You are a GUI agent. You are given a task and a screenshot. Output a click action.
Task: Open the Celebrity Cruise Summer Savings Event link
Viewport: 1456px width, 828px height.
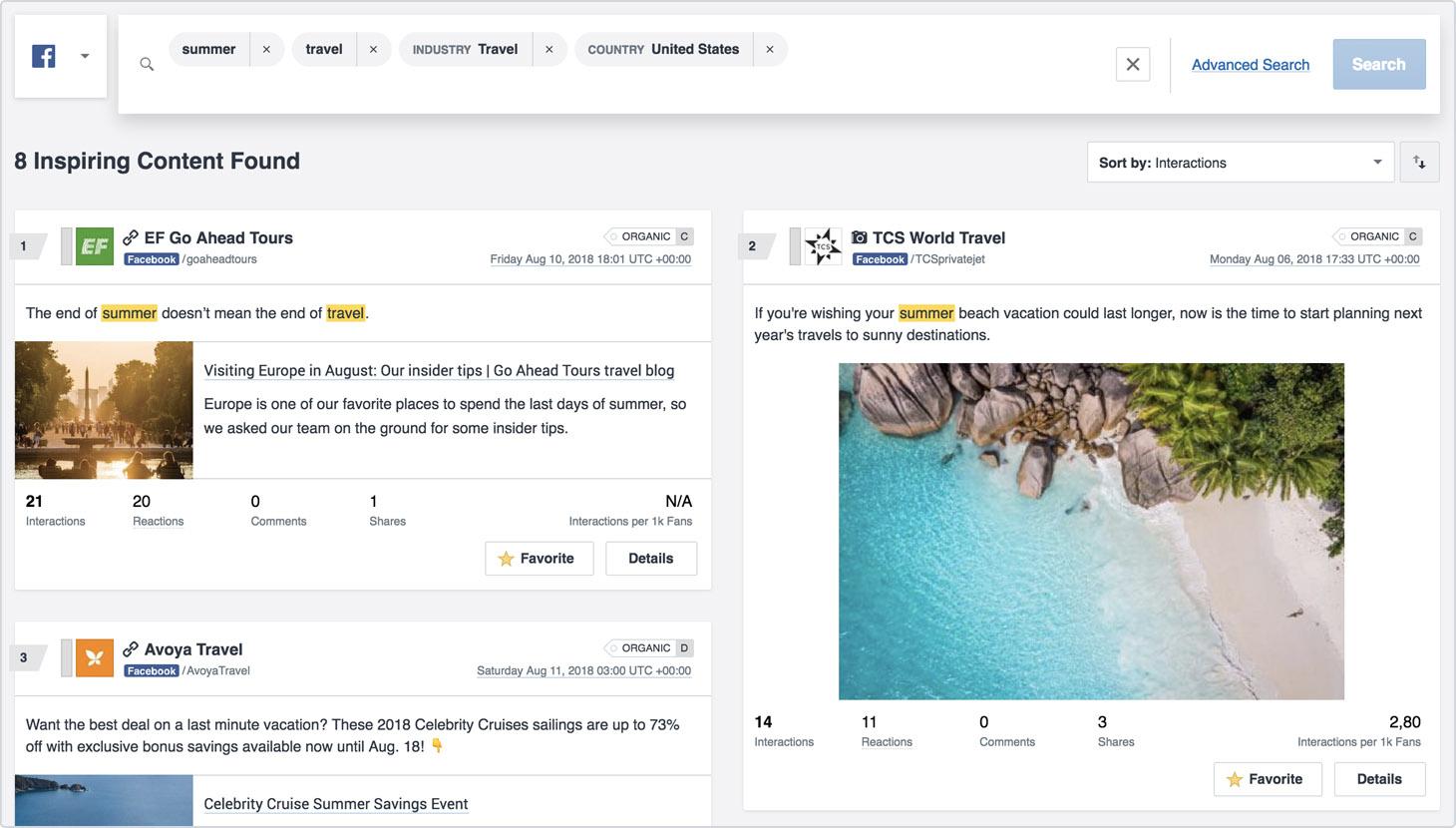[336, 804]
